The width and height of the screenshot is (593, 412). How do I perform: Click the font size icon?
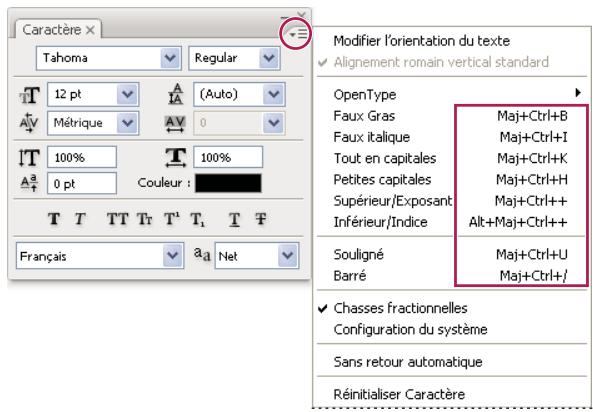point(29,95)
